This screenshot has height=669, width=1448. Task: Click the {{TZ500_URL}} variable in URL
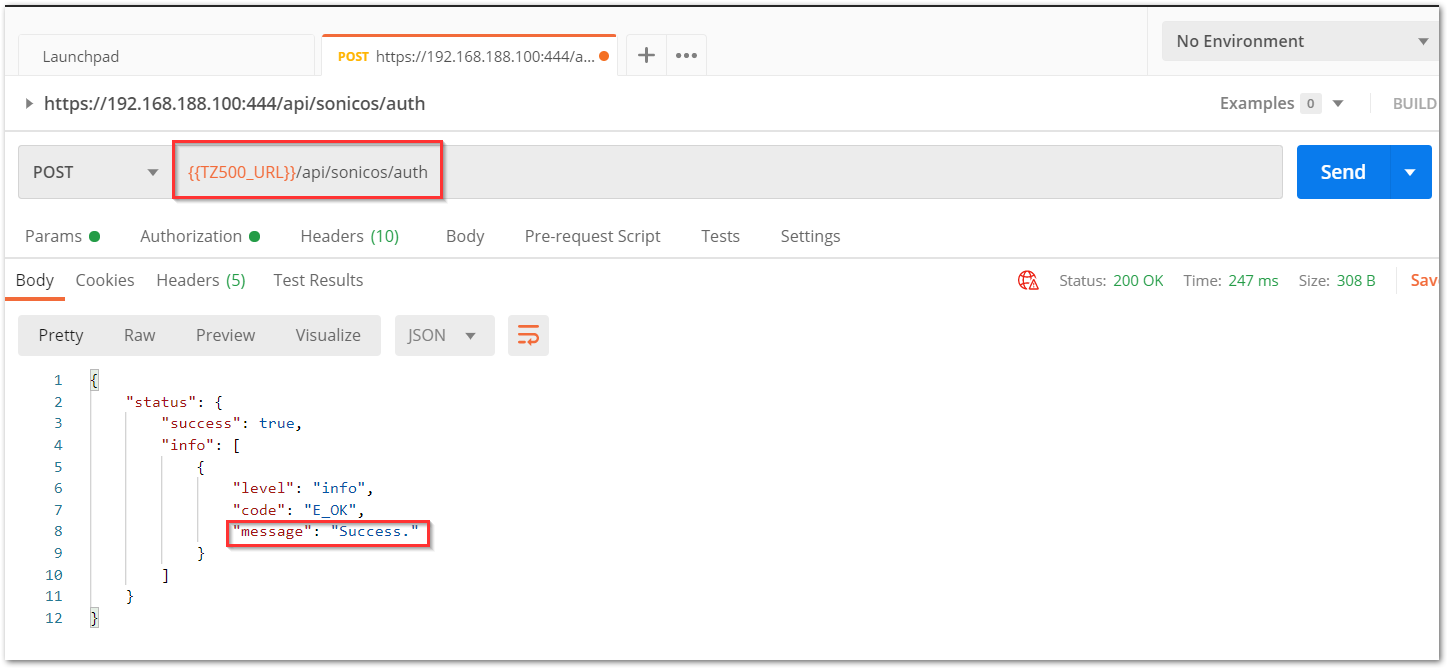[x=242, y=172]
